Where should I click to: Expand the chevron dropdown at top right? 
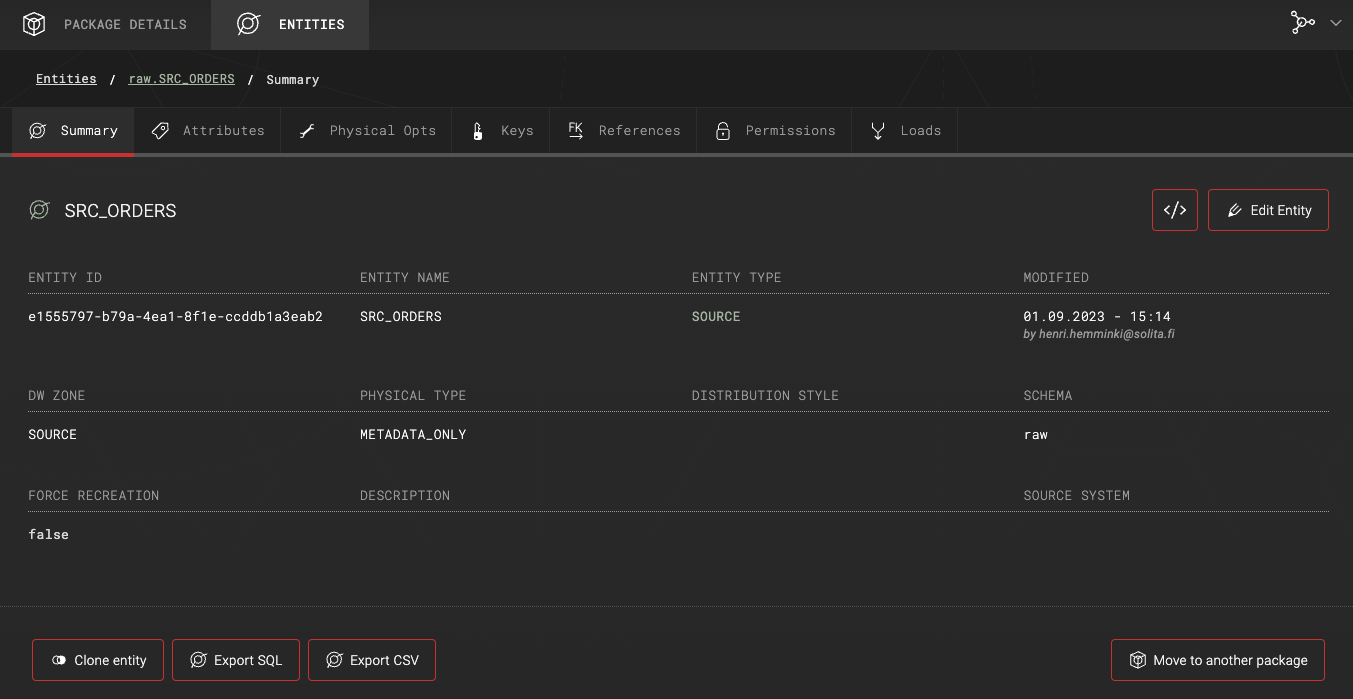point(1336,22)
